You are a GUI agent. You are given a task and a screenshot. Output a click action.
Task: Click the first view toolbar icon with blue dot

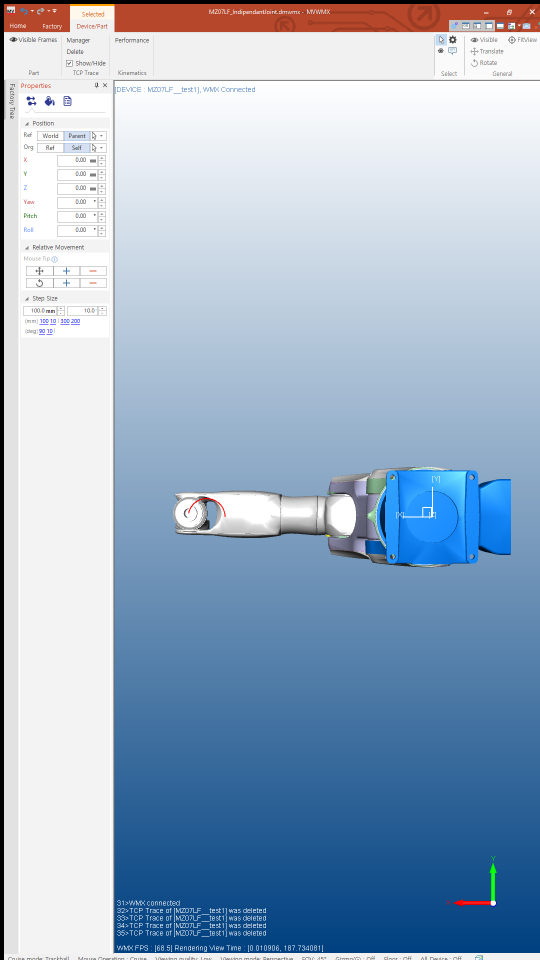[x=454, y=26]
